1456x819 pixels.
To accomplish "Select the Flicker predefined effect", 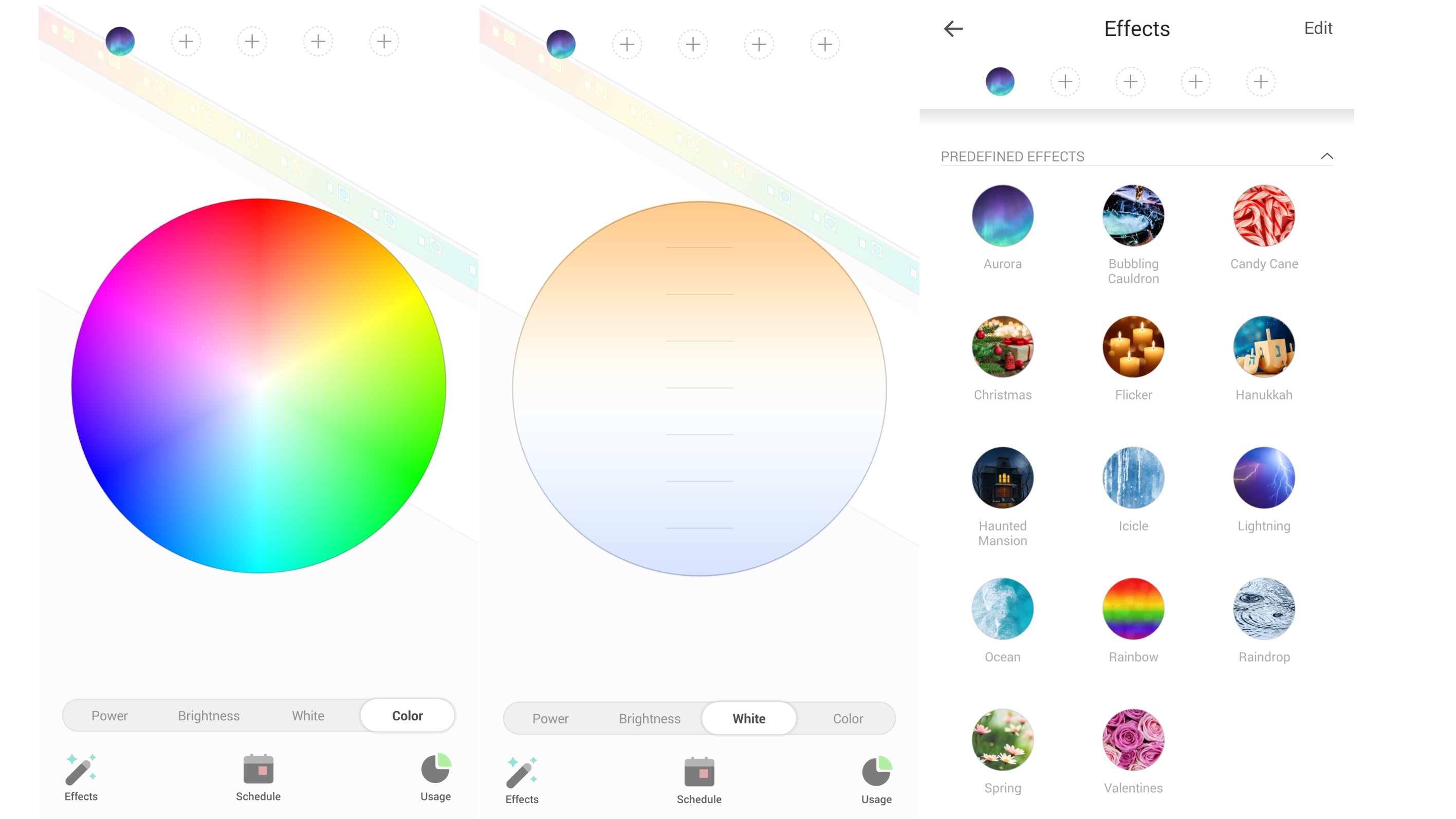I will (1133, 348).
